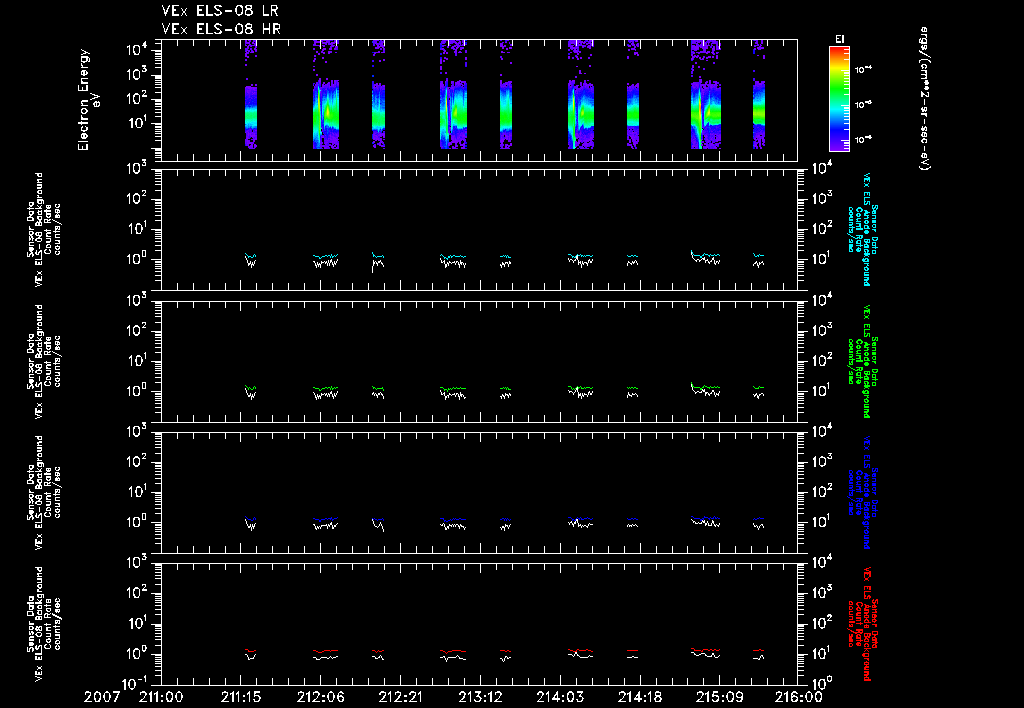
Task: Click the cyan trace segment near 212:06
Action: 326,256
